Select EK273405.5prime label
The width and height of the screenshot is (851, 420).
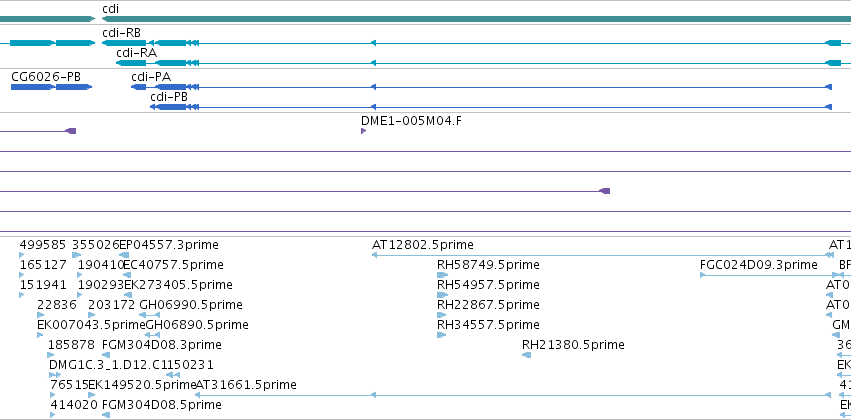(178, 285)
